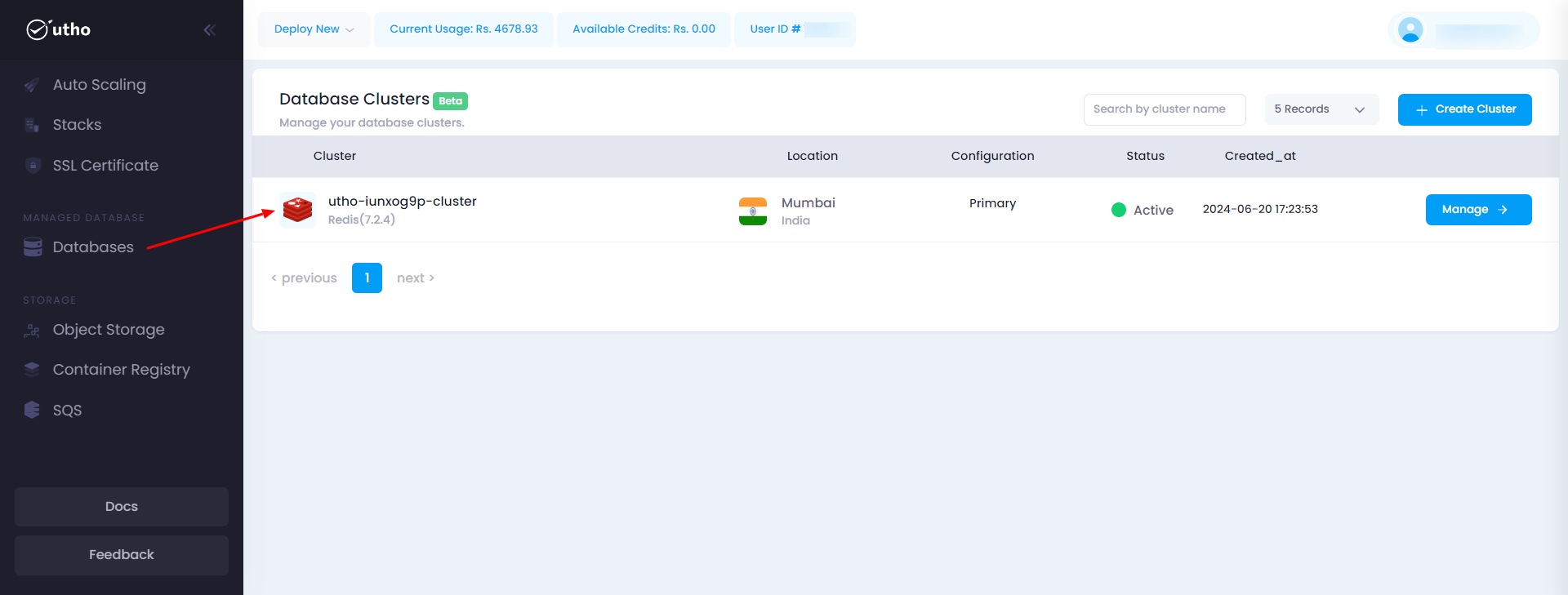The image size is (1568, 595).
Task: Click the Status column header
Action: coord(1146,156)
